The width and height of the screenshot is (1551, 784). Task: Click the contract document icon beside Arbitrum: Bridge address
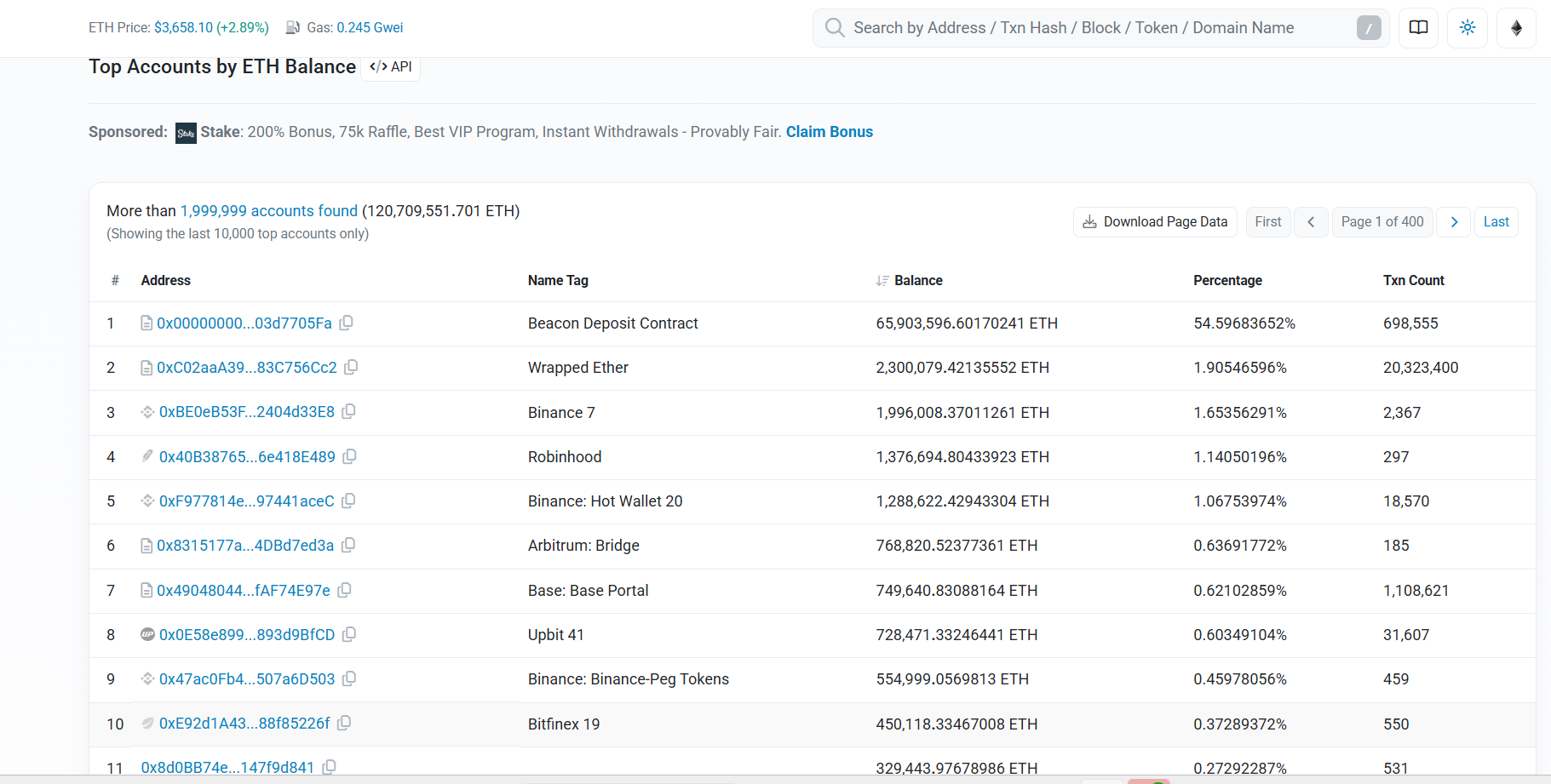[146, 545]
